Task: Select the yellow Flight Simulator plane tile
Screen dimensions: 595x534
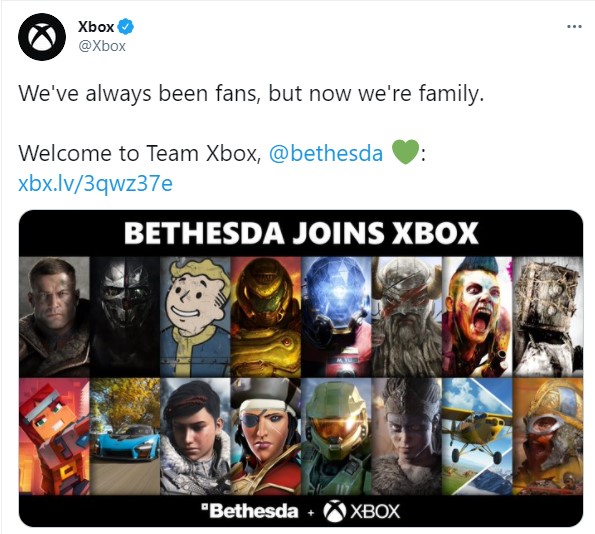Action: 477,436
